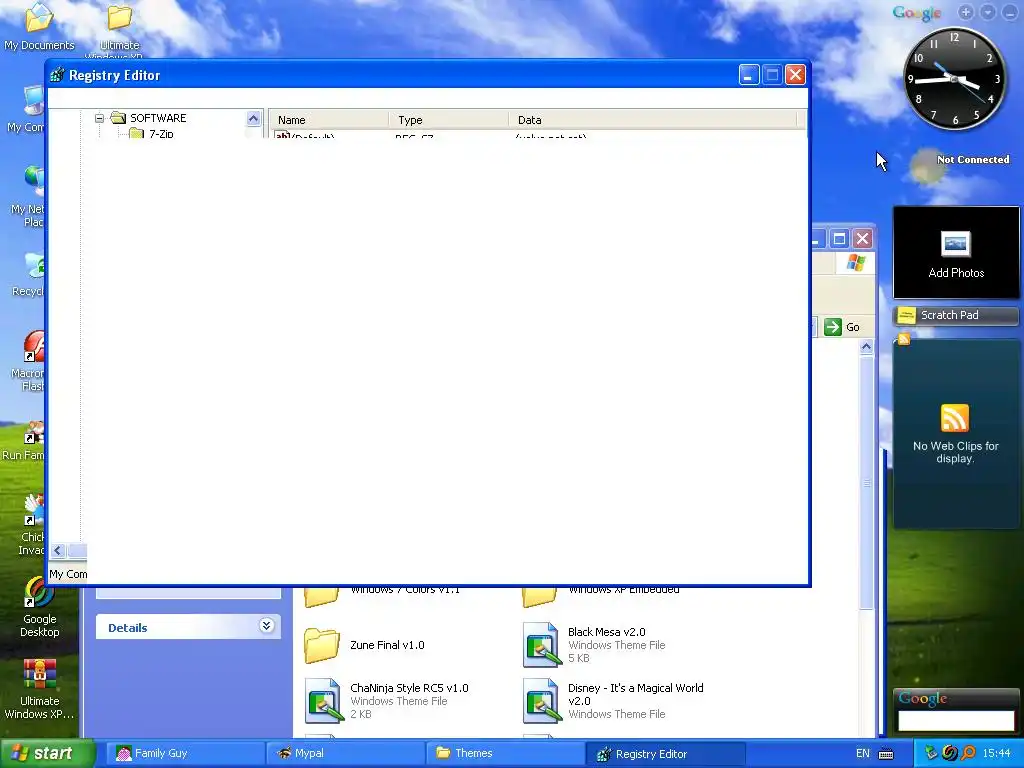
Task: Select ChaNinja Style RC5 v1.0 theme file
Action: pyautogui.click(x=387, y=701)
